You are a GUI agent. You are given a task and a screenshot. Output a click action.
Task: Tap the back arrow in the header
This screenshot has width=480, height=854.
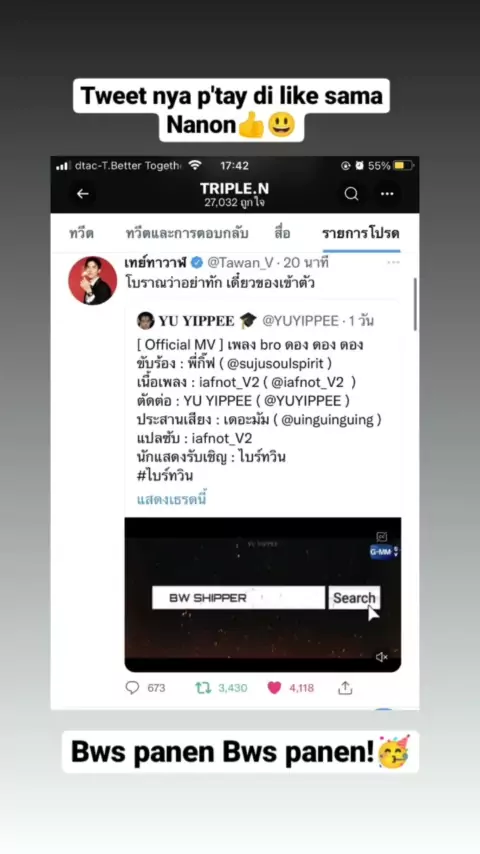[x=83, y=193]
